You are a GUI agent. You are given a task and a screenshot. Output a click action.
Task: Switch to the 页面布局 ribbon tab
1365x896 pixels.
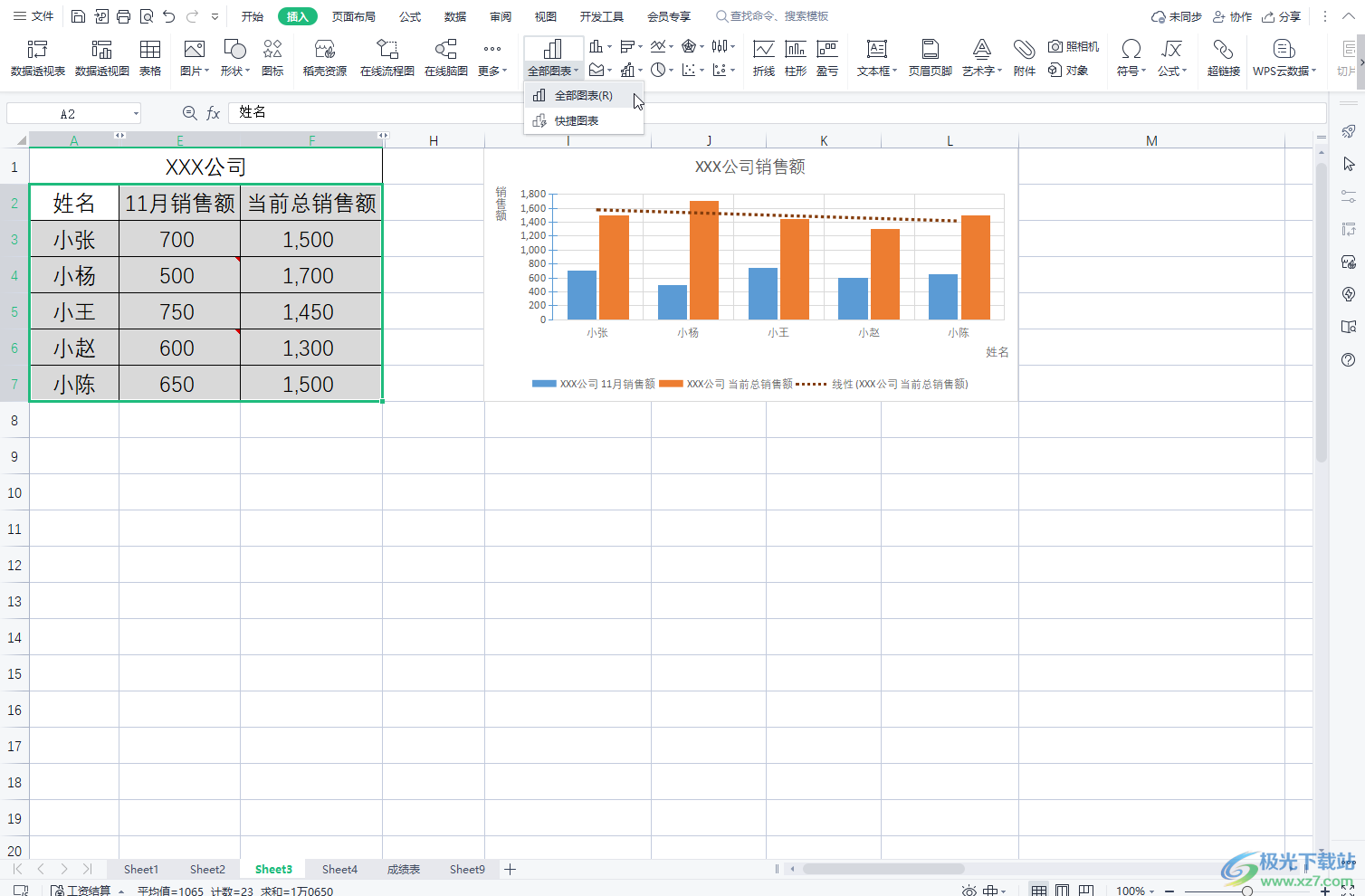coord(354,16)
